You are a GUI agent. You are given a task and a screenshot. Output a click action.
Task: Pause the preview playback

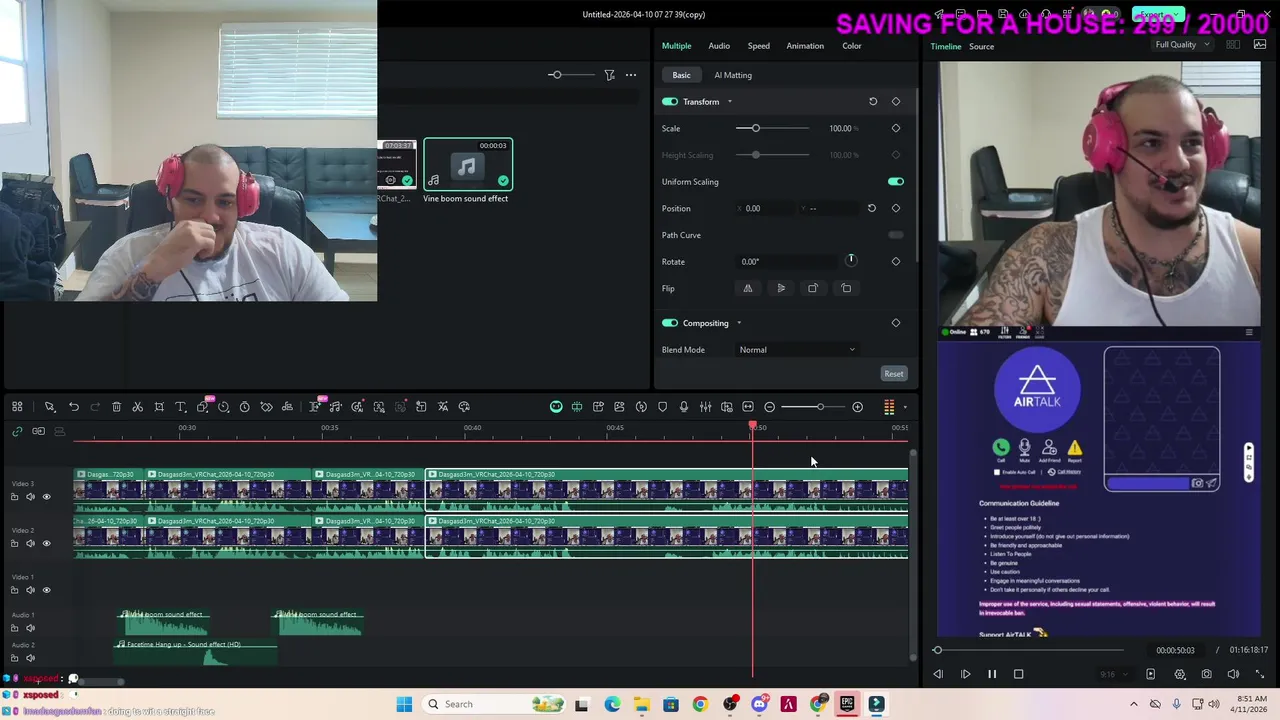(x=992, y=674)
